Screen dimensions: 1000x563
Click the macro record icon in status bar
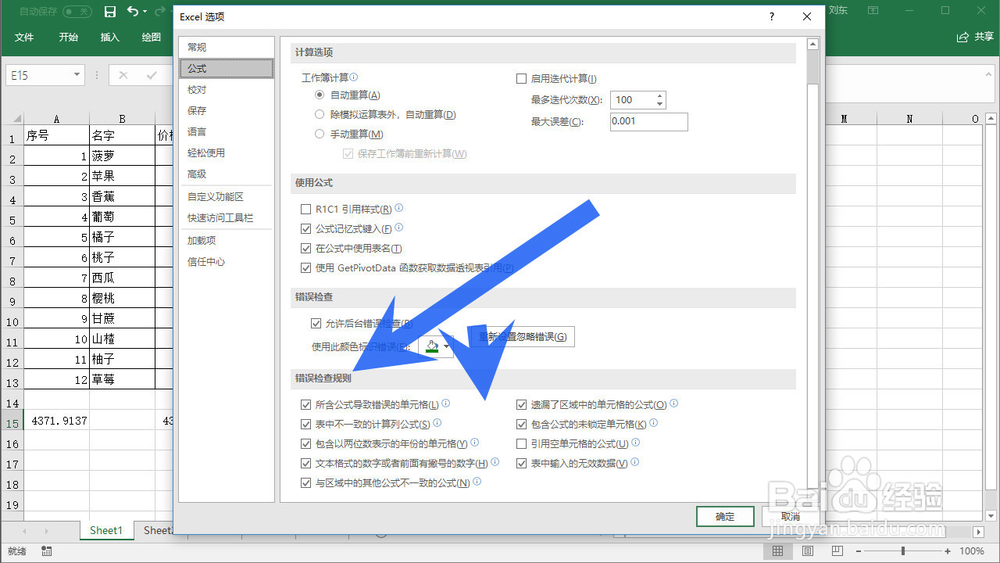click(47, 551)
